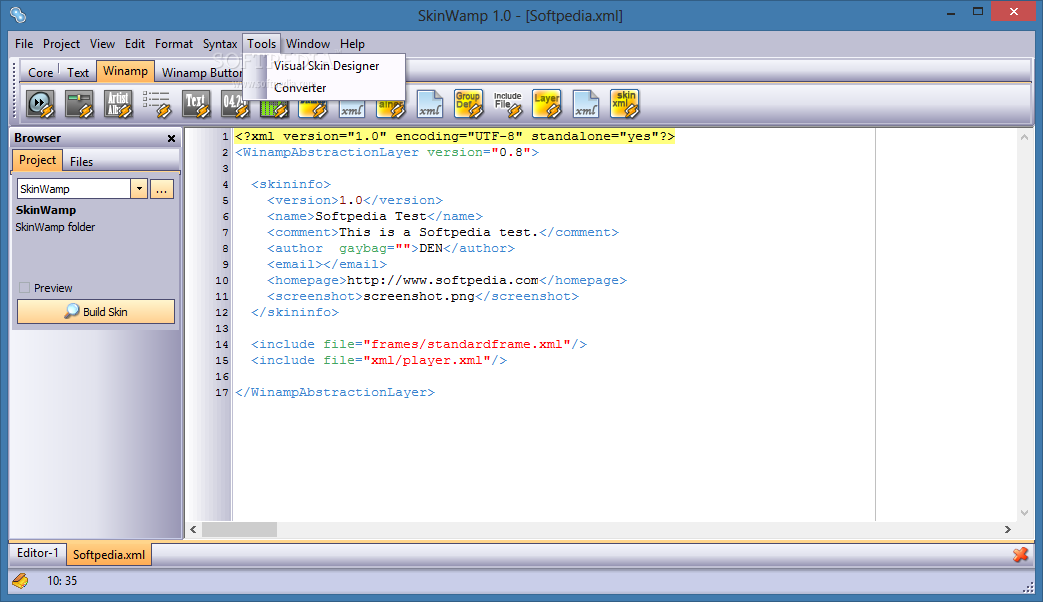
Task: Select the Winamp toolbar tab
Action: point(125,71)
